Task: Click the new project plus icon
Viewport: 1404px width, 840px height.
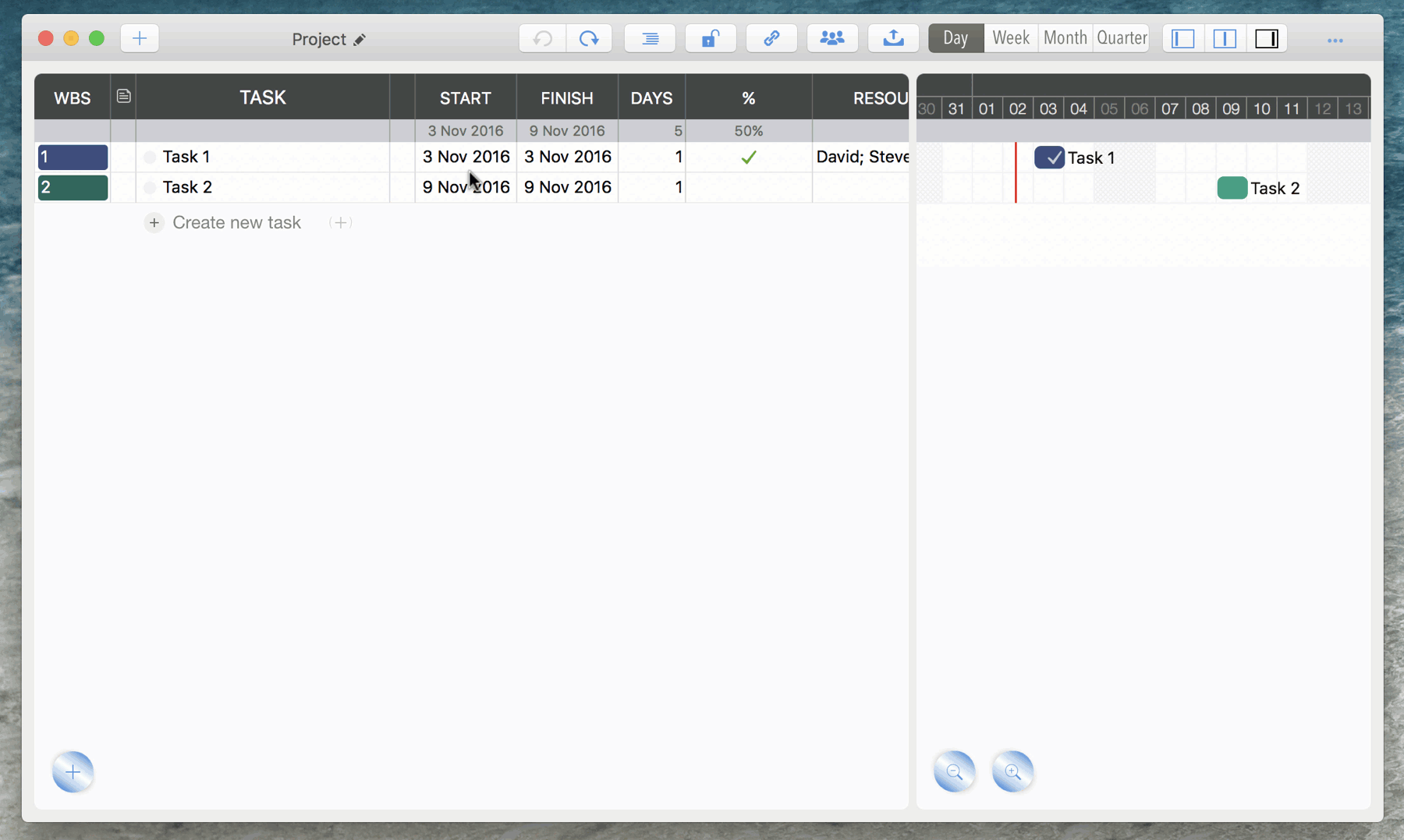Action: pyautogui.click(x=139, y=38)
